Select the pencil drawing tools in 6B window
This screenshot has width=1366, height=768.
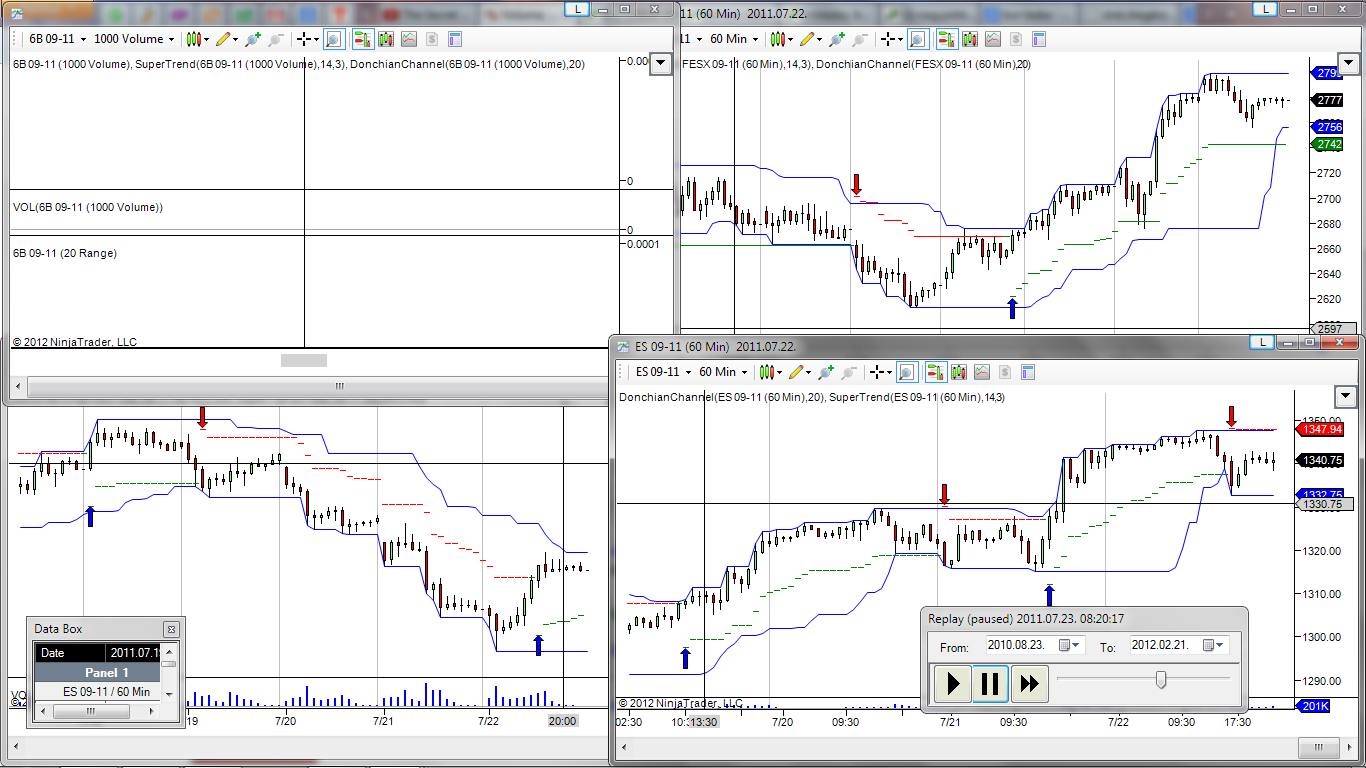226,39
